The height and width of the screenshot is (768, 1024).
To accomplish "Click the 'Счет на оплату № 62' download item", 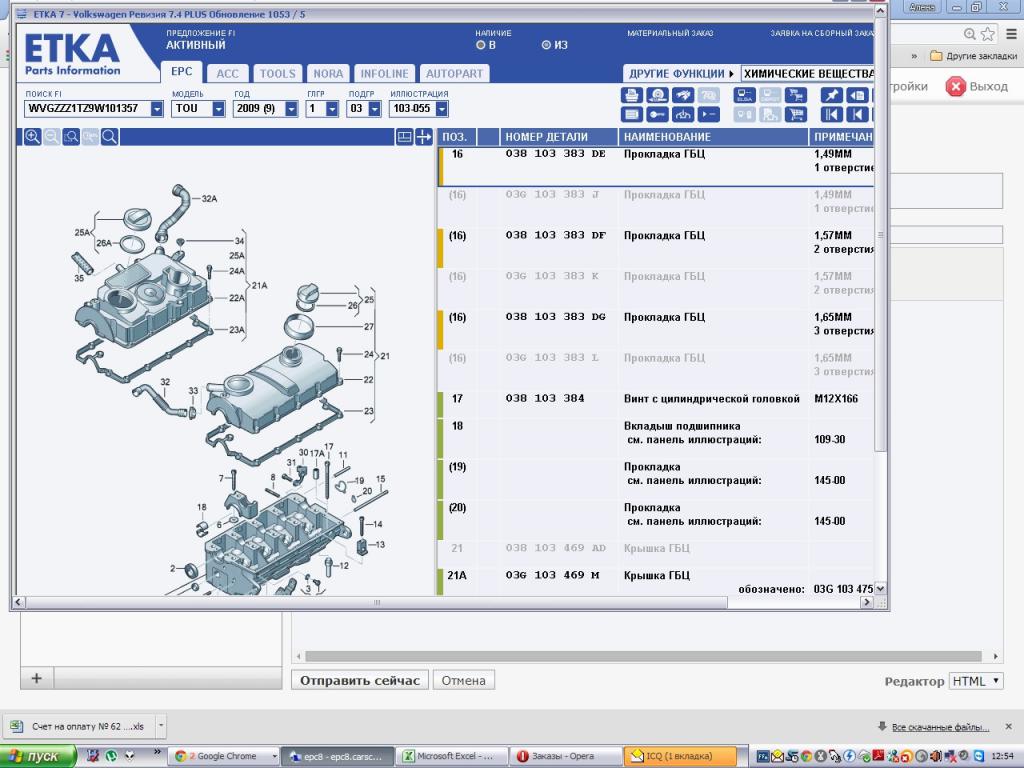I will [80, 726].
